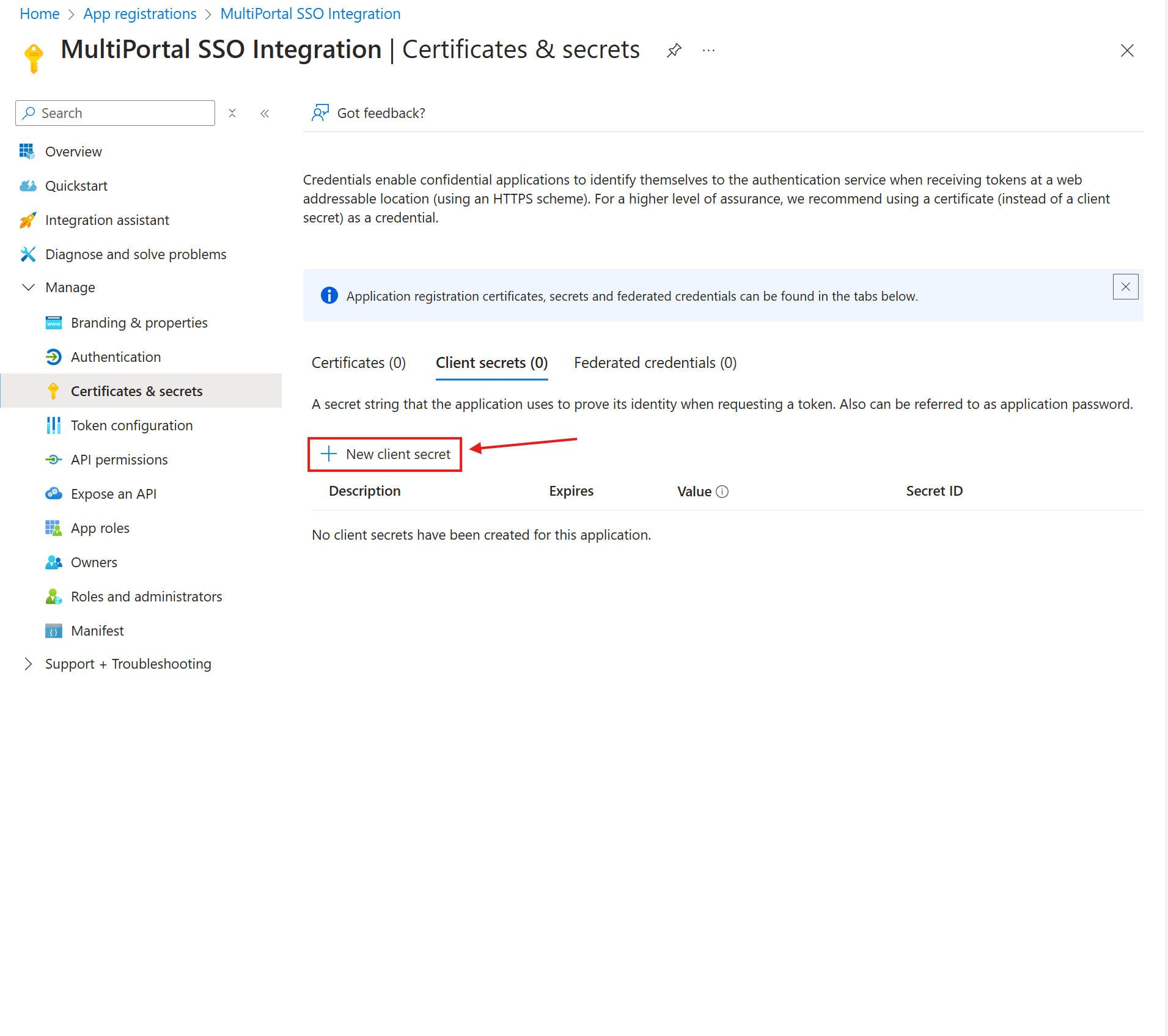
Task: Click the Value column header
Action: tap(694, 491)
